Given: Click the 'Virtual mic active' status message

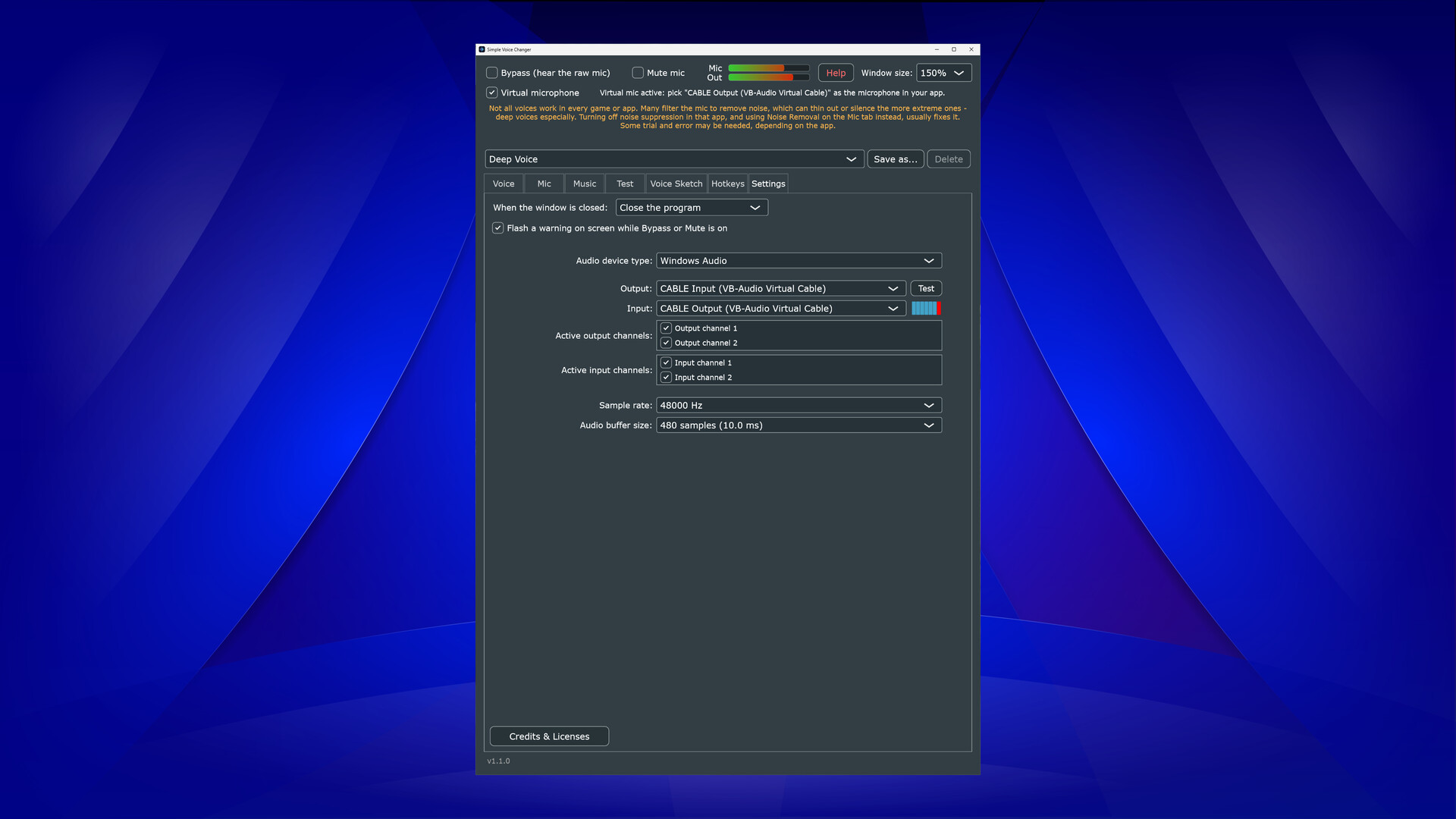Looking at the screenshot, I should [x=772, y=93].
